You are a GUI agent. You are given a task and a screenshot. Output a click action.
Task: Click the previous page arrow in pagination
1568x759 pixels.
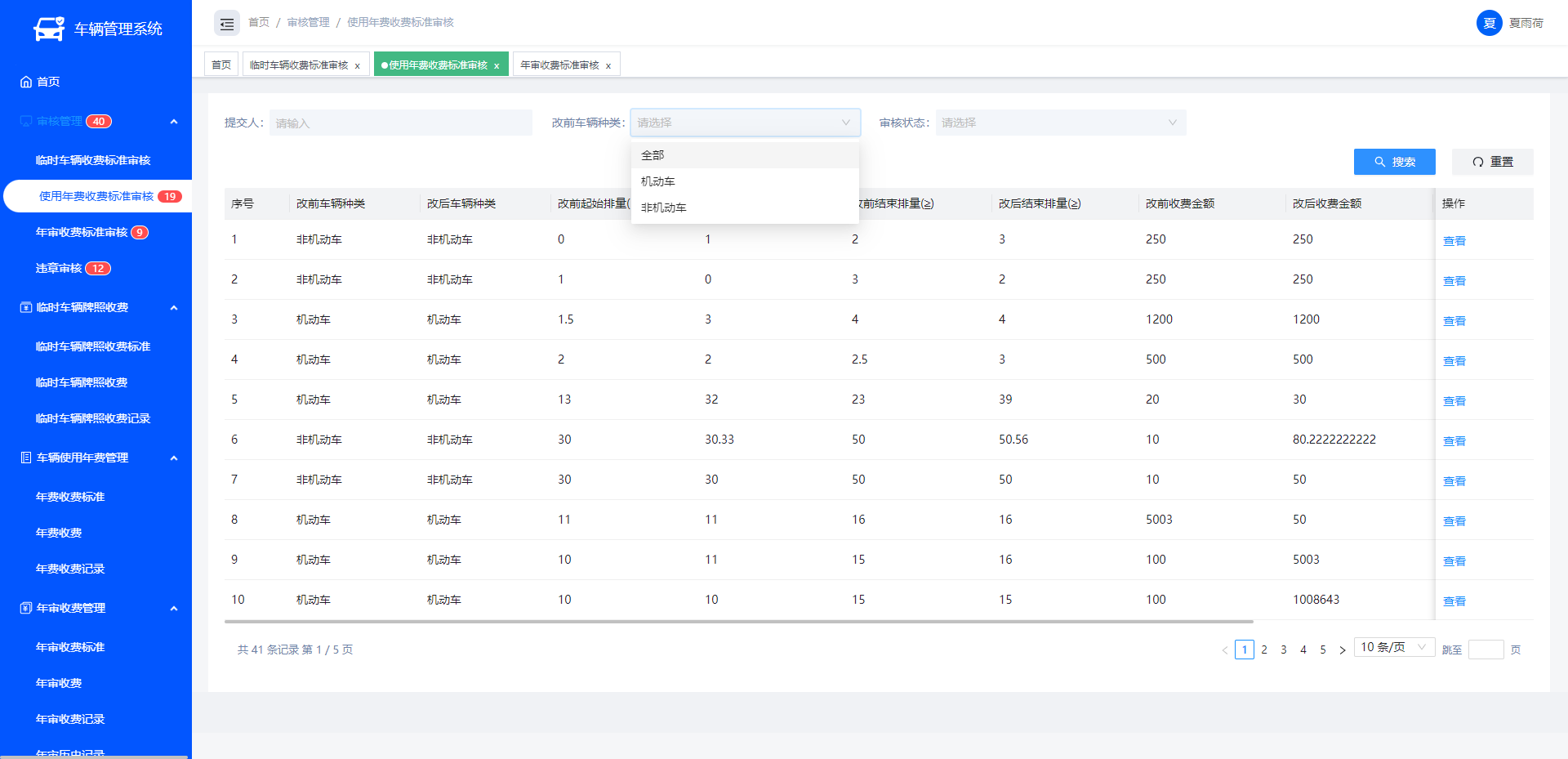(1224, 650)
